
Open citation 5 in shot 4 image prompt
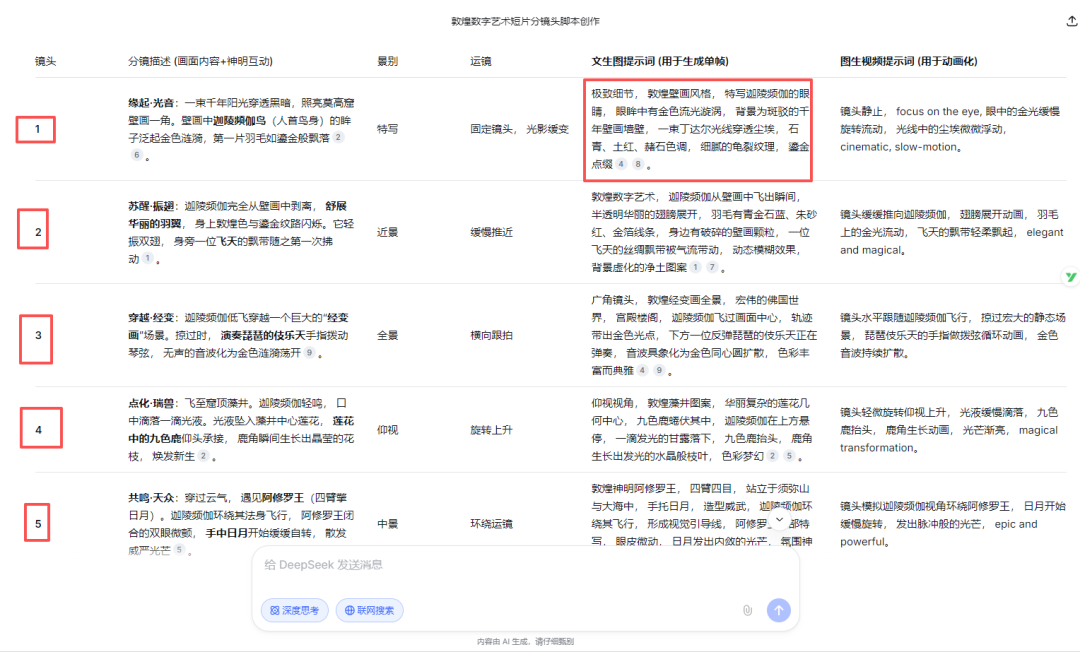click(789, 456)
